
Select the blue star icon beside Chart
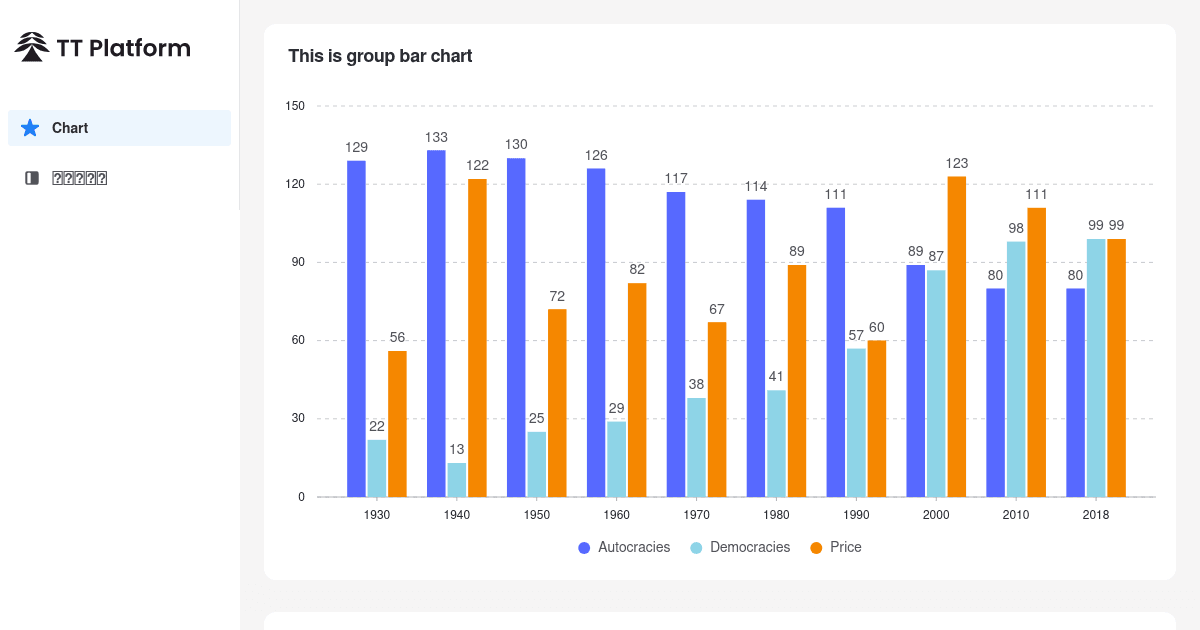pyautogui.click(x=31, y=127)
